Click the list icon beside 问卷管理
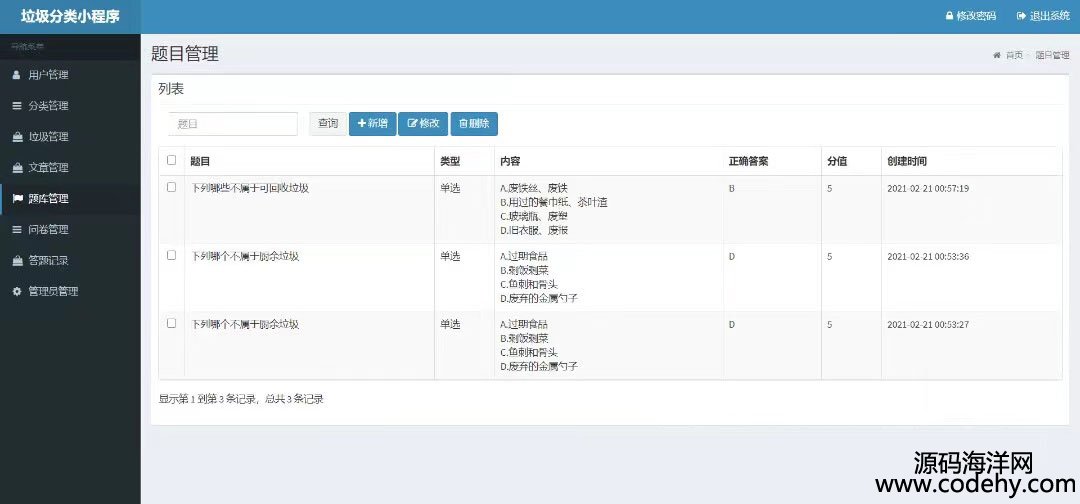Screen dimensions: 1080x504 pyautogui.click(x=17, y=229)
